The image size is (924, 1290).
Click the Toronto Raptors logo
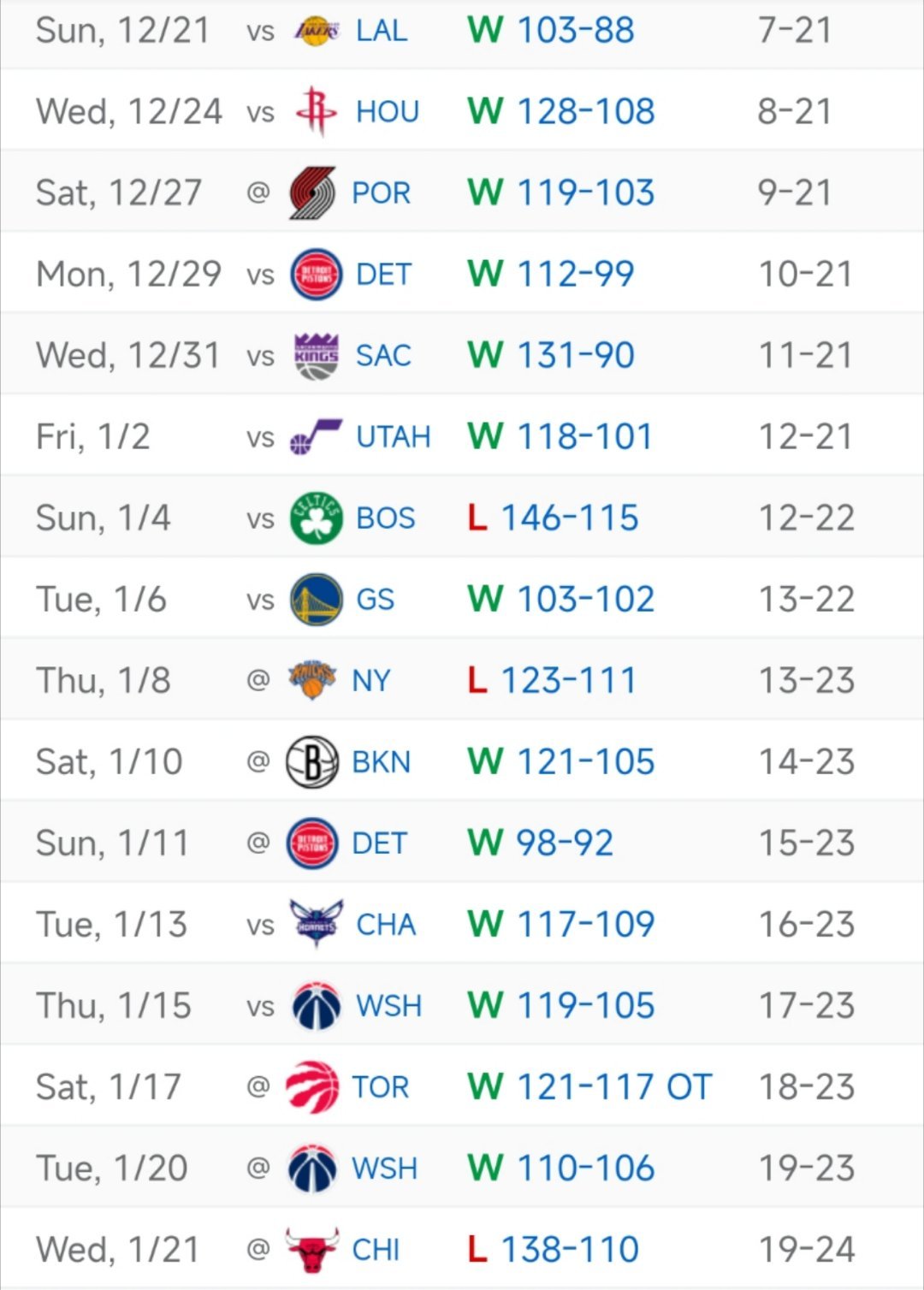coord(311,1087)
